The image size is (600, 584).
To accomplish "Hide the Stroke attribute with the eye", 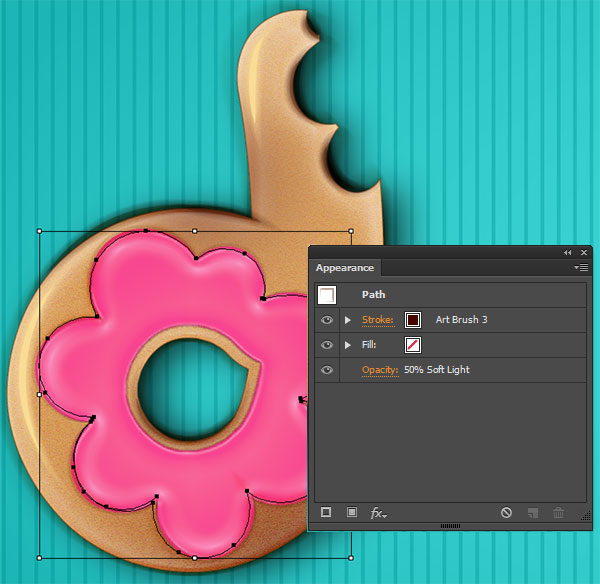I will coord(327,320).
